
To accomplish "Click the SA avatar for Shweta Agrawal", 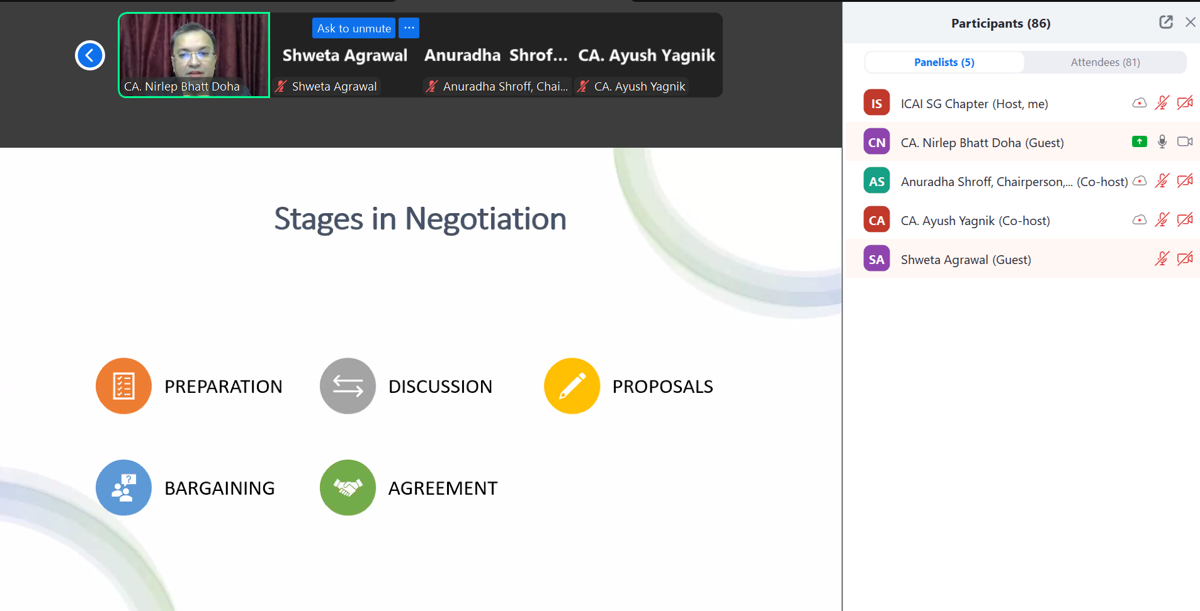I will coord(877,259).
